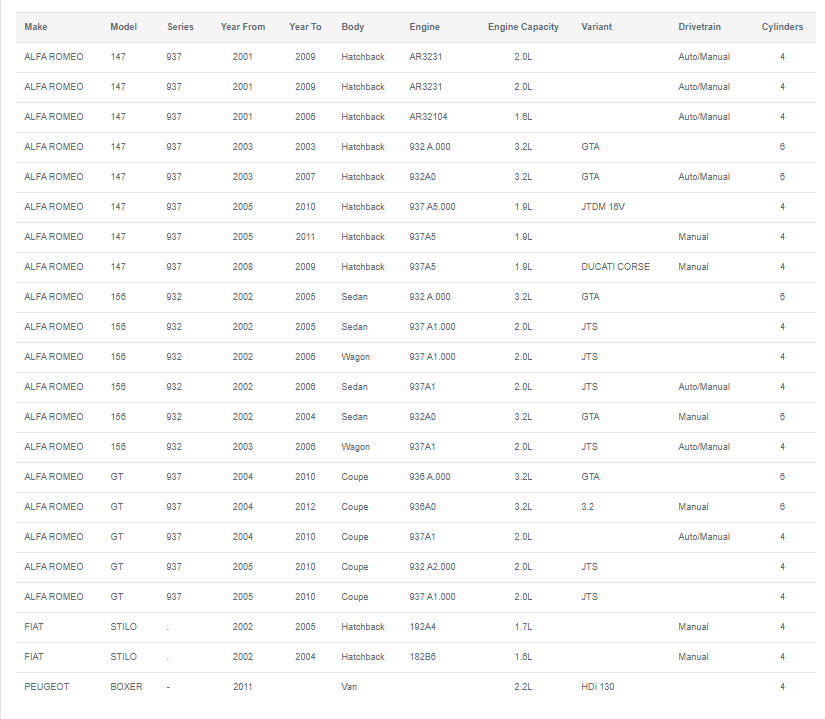Image resolution: width=825 pixels, height=719 pixels.
Task: Select the Series column header
Action: pos(180,27)
